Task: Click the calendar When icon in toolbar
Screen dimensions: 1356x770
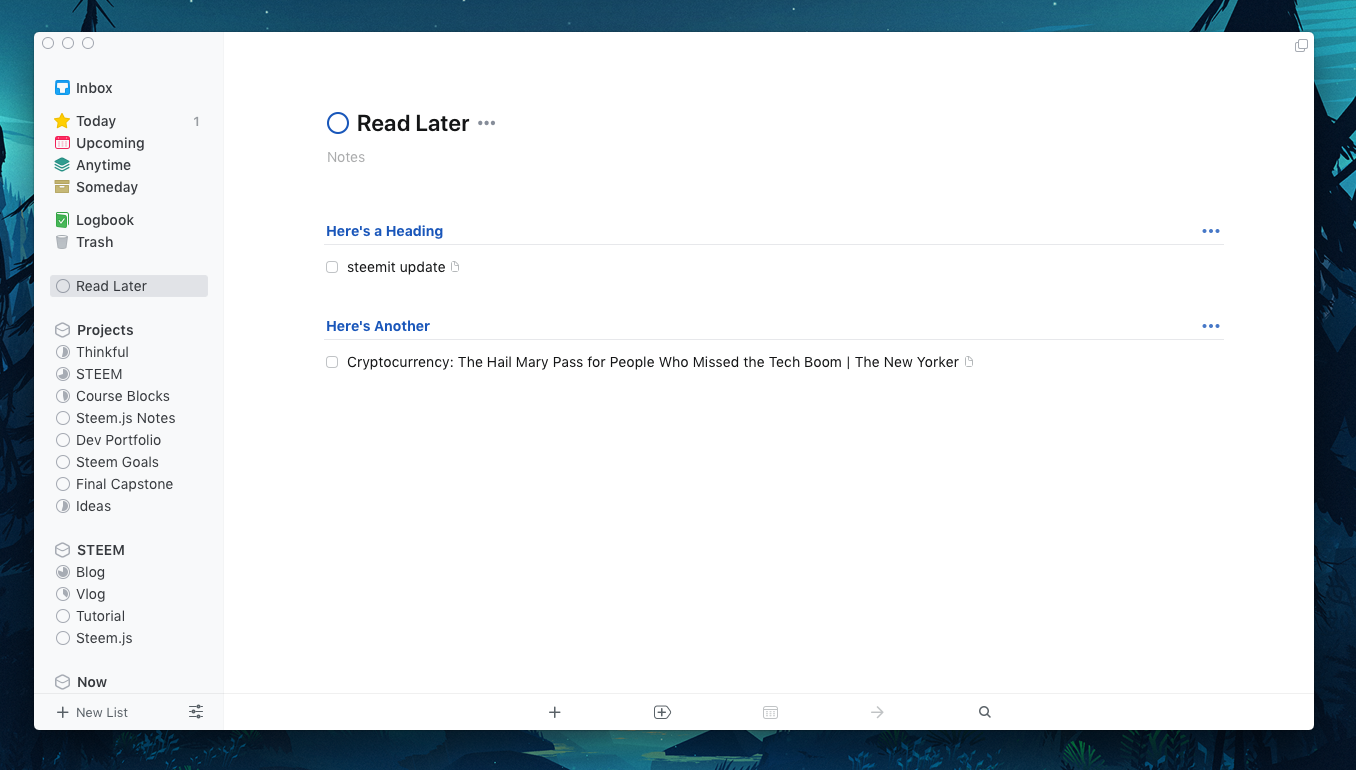Action: point(770,712)
